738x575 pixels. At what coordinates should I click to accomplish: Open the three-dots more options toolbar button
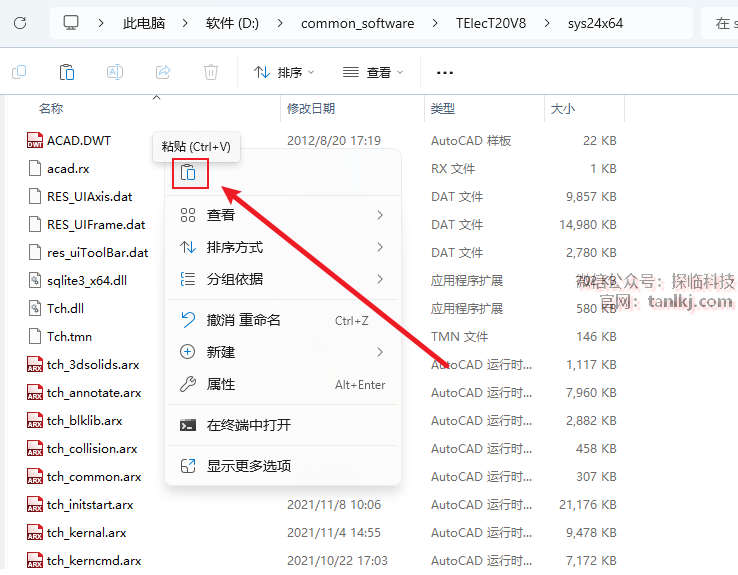click(446, 72)
